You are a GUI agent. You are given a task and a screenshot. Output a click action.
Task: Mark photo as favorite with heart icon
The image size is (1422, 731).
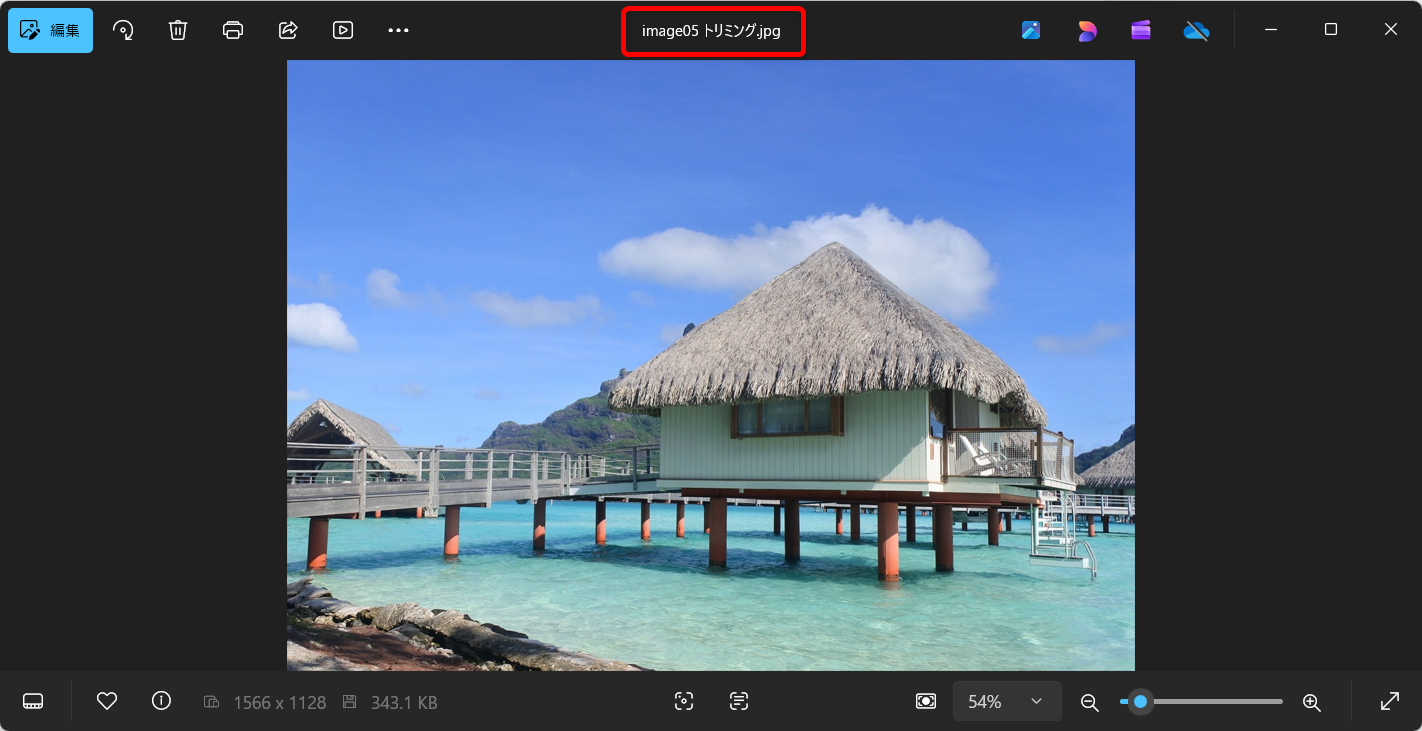click(107, 701)
